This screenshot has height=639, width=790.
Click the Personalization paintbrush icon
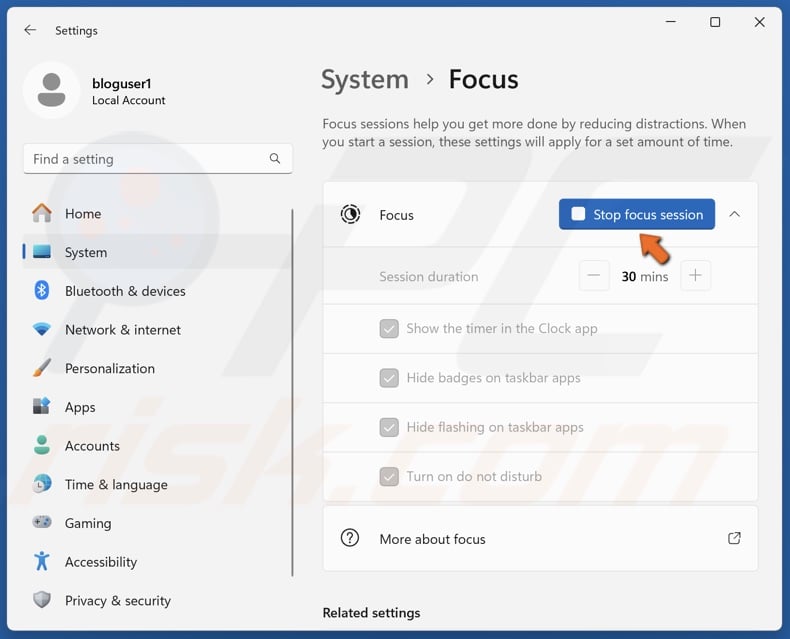click(42, 368)
